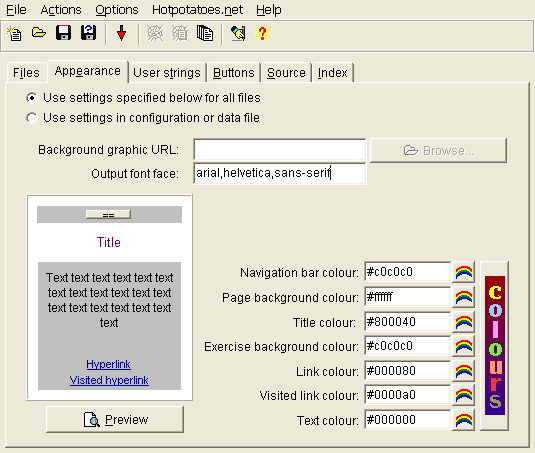This screenshot has width=535, height=453.
Task: Click the Link colour hex field
Action: pyautogui.click(x=407, y=371)
